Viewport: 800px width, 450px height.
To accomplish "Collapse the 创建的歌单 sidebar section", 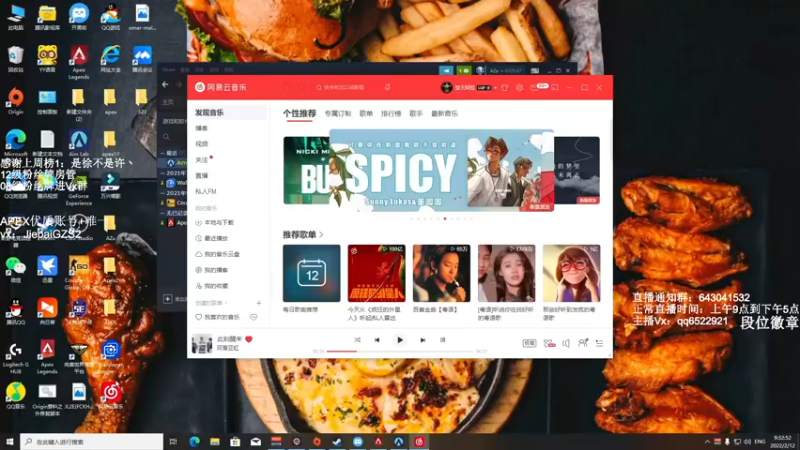I will 212,303.
